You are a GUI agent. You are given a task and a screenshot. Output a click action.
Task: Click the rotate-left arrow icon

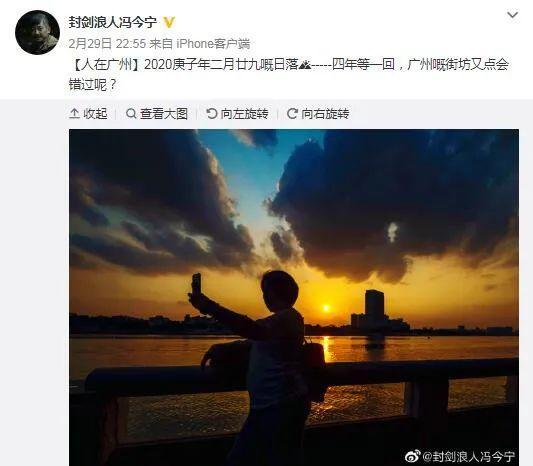tap(211, 114)
